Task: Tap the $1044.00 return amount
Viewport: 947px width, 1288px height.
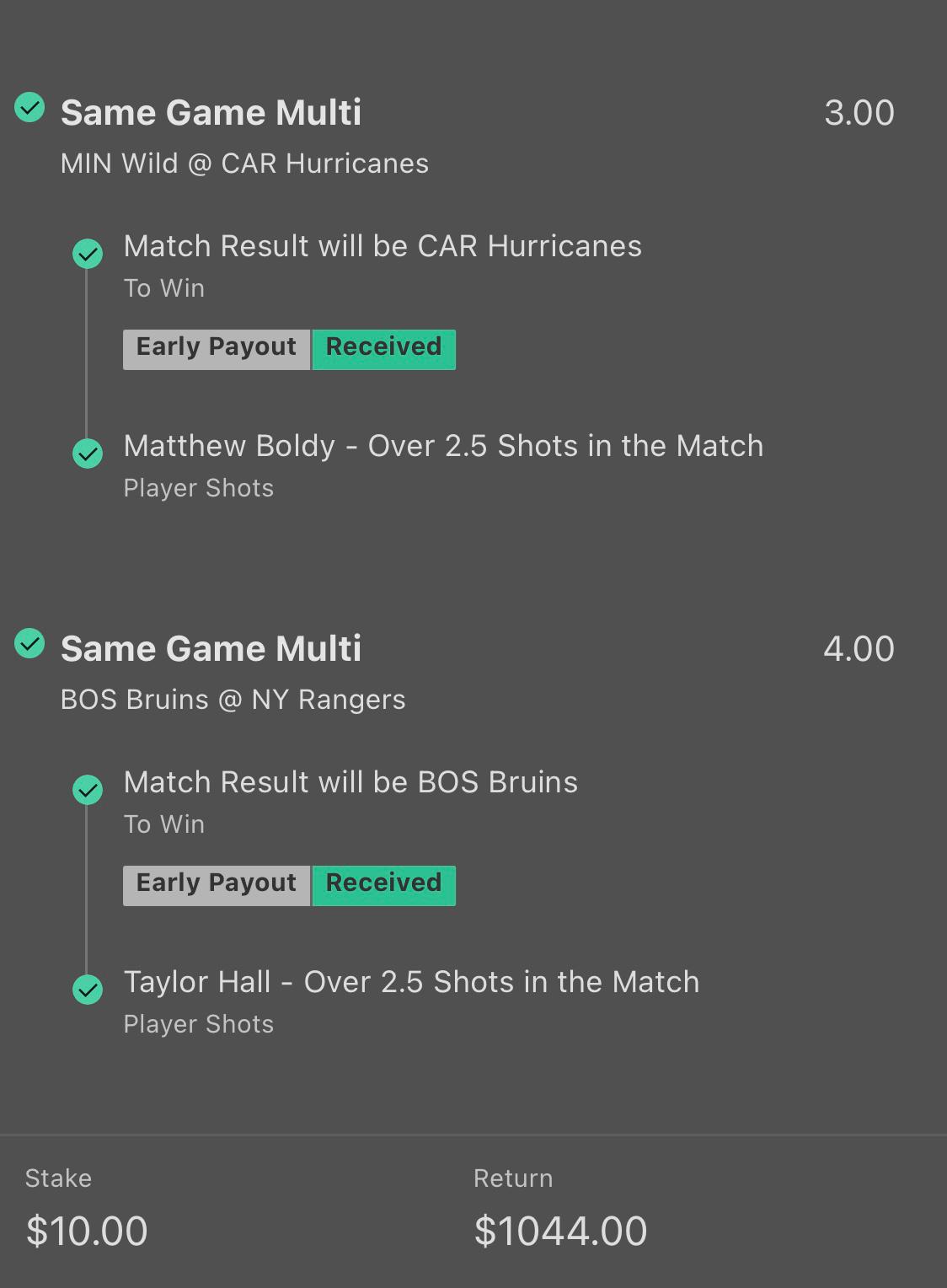Action: tap(560, 1232)
